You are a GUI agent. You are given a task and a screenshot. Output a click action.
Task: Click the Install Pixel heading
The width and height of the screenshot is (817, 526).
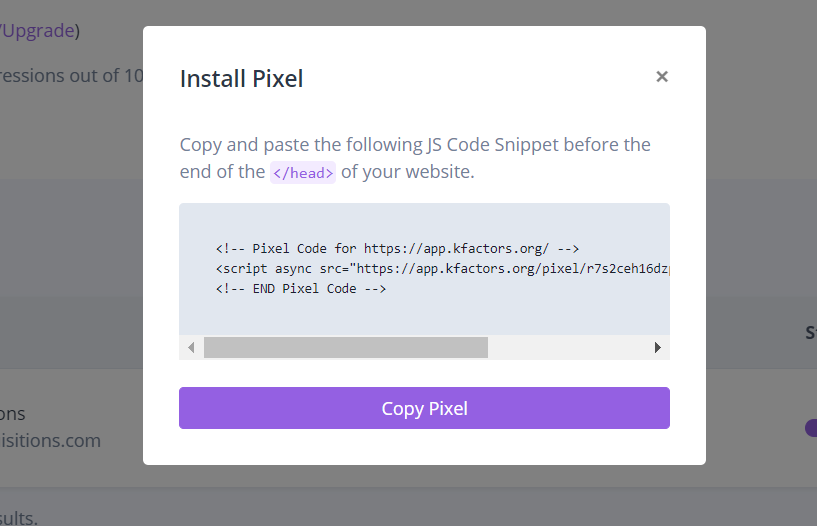pyautogui.click(x=241, y=79)
